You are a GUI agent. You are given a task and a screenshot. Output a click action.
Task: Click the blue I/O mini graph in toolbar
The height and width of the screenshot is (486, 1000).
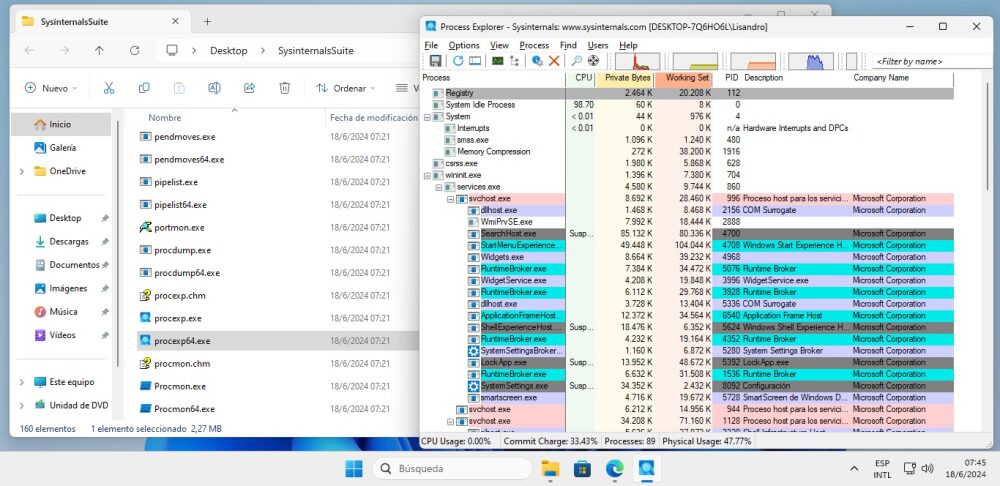[x=811, y=61]
